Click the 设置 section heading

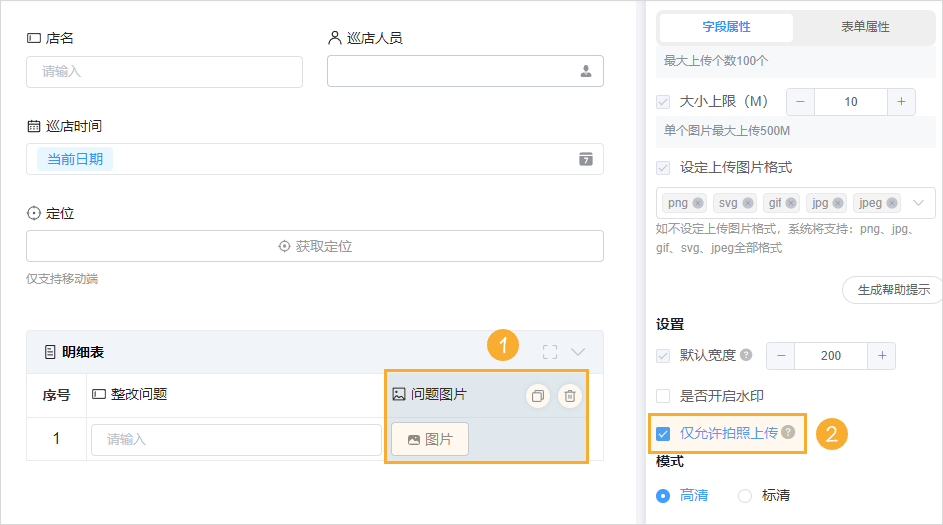(x=670, y=324)
